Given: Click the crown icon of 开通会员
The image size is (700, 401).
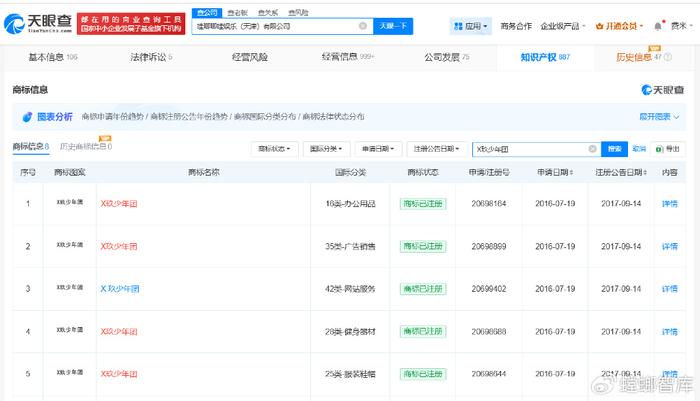Looking at the screenshot, I should 600,26.
